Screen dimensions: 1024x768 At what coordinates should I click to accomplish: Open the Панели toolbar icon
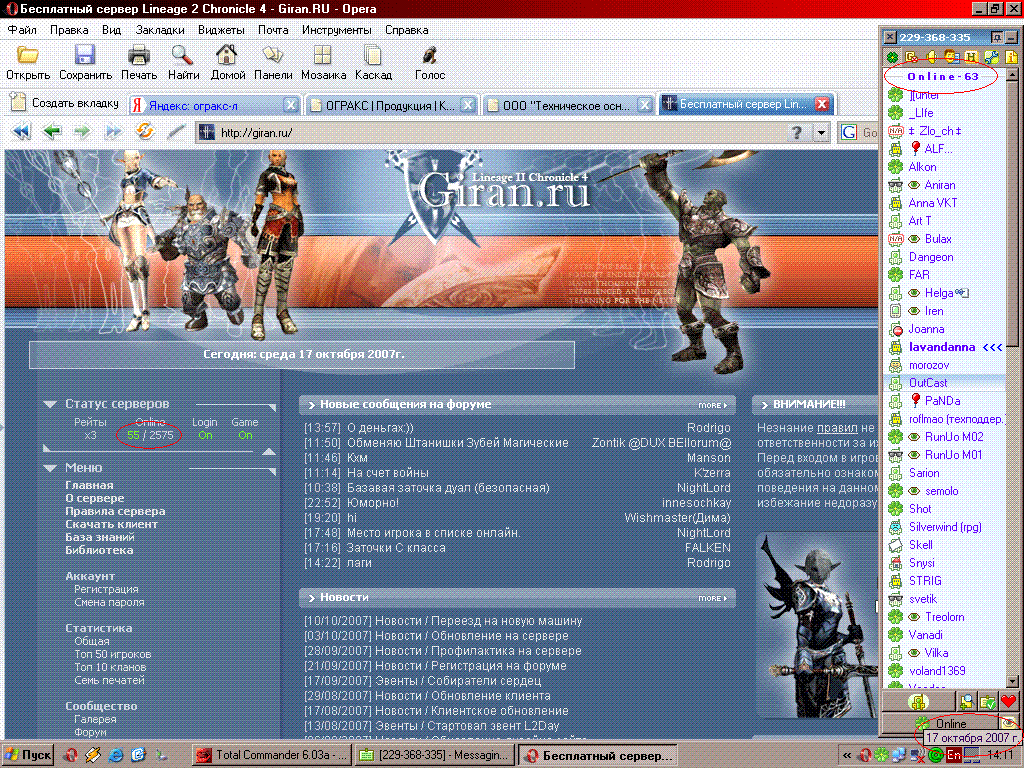pyautogui.click(x=272, y=55)
